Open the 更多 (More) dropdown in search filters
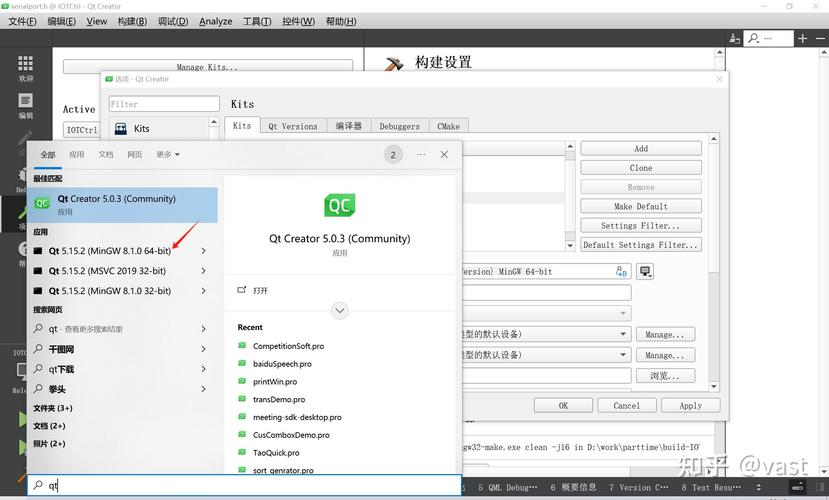829x500 pixels. (x=168, y=154)
